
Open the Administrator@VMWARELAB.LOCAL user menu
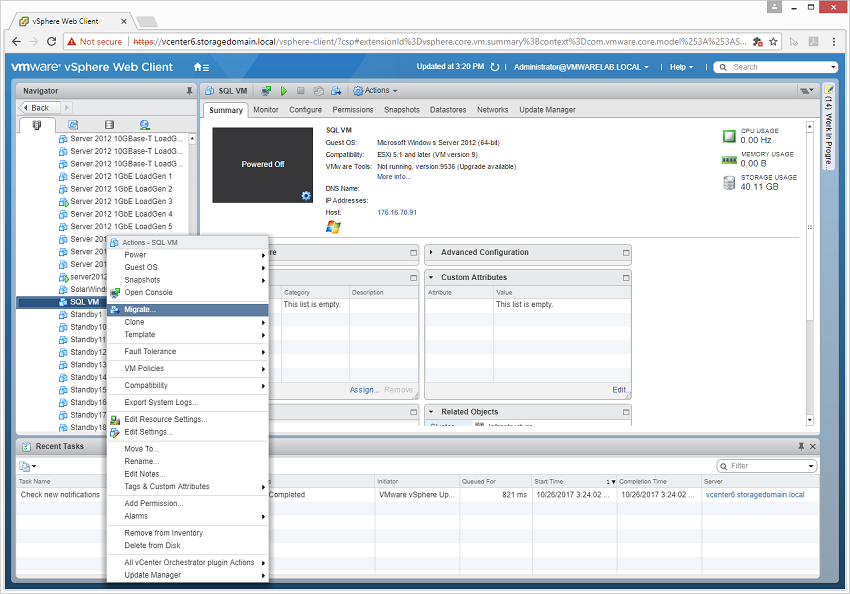581,67
